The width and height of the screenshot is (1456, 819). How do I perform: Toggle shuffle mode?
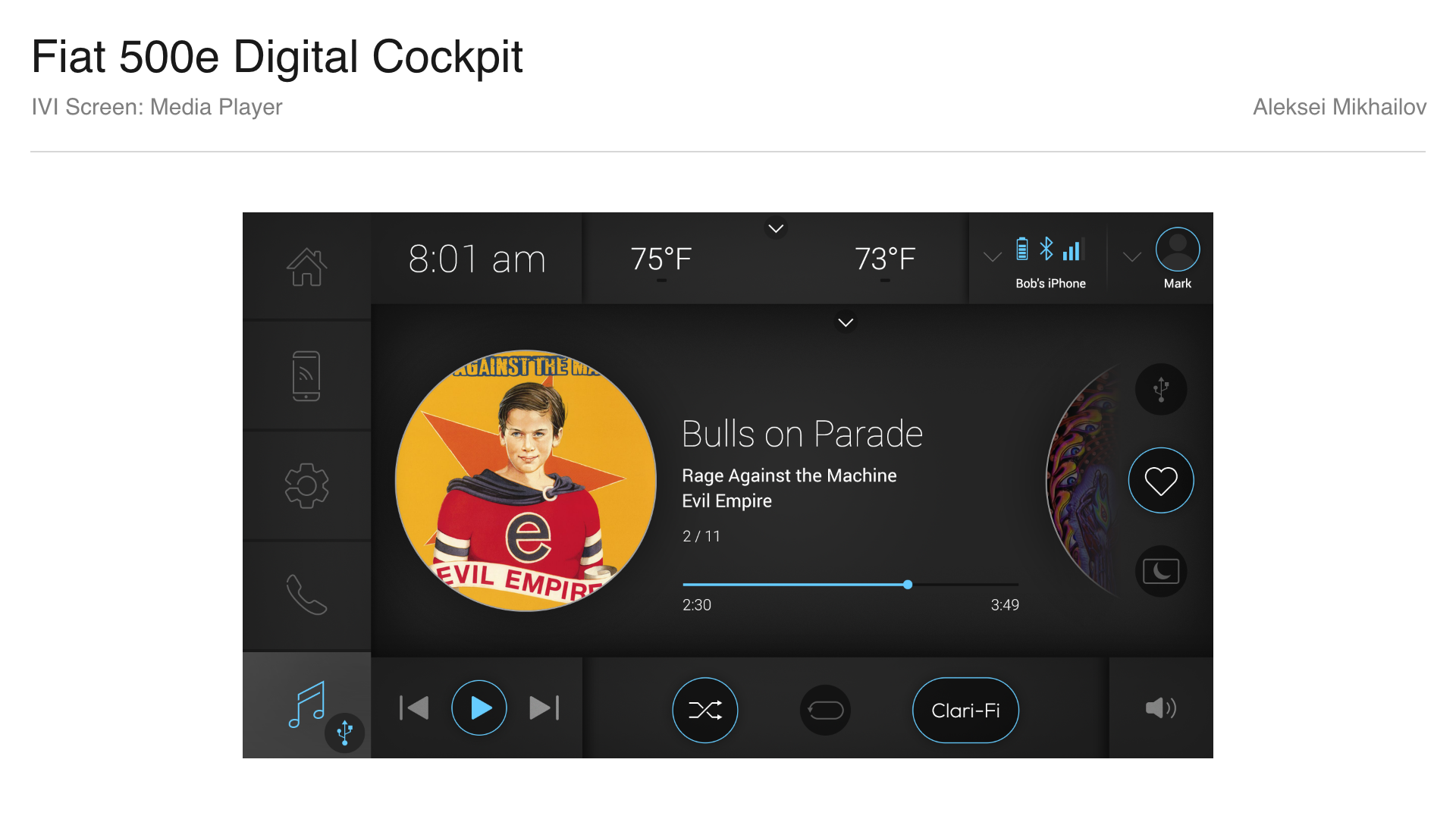tap(705, 710)
